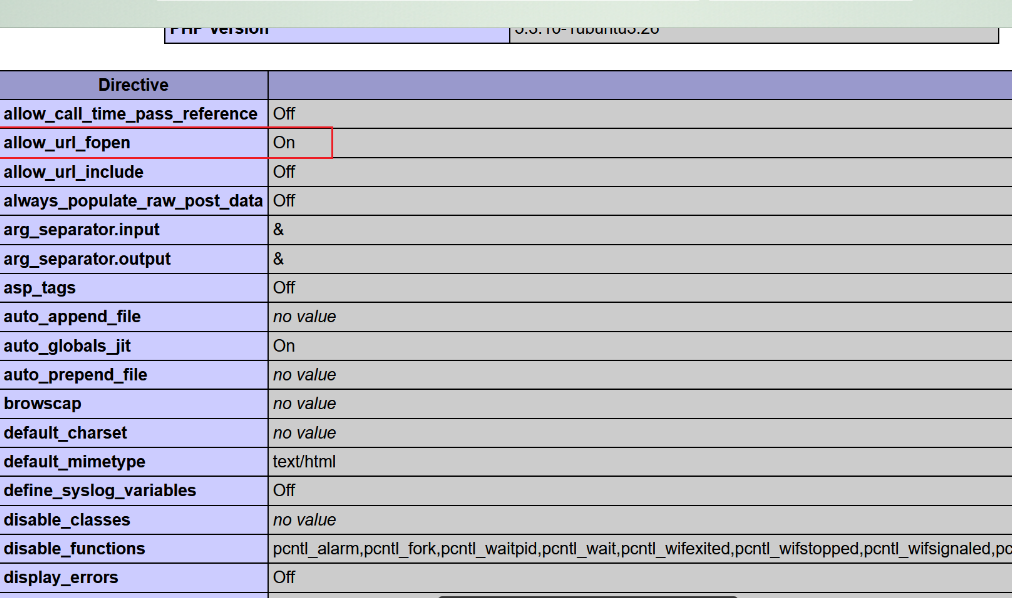Screen dimensions: 1012x598
Task: Select the default_mimetype directive name
Action: [x=74, y=462]
